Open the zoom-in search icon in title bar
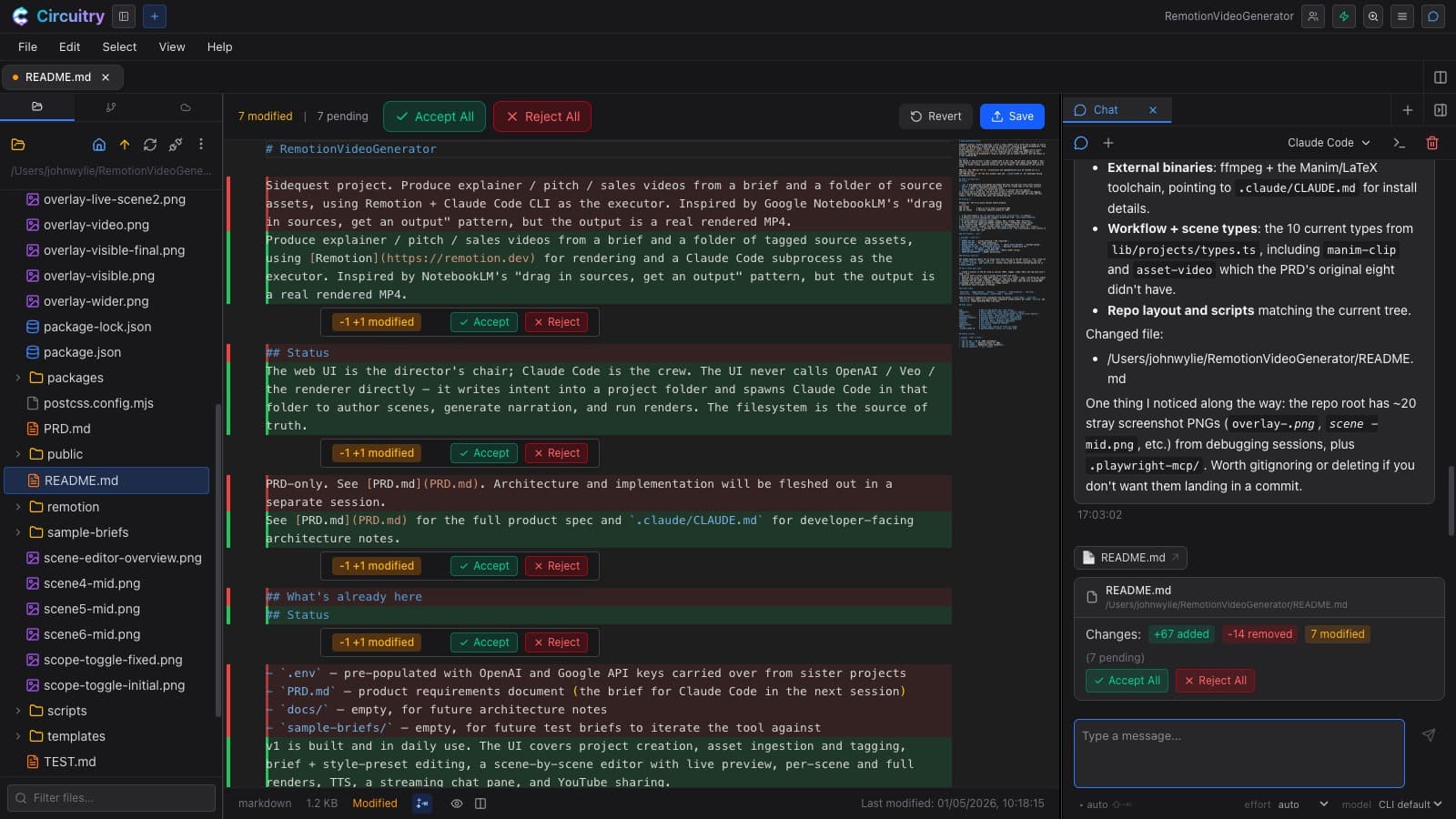Screen dimensions: 1456x819 pyautogui.click(x=1373, y=15)
